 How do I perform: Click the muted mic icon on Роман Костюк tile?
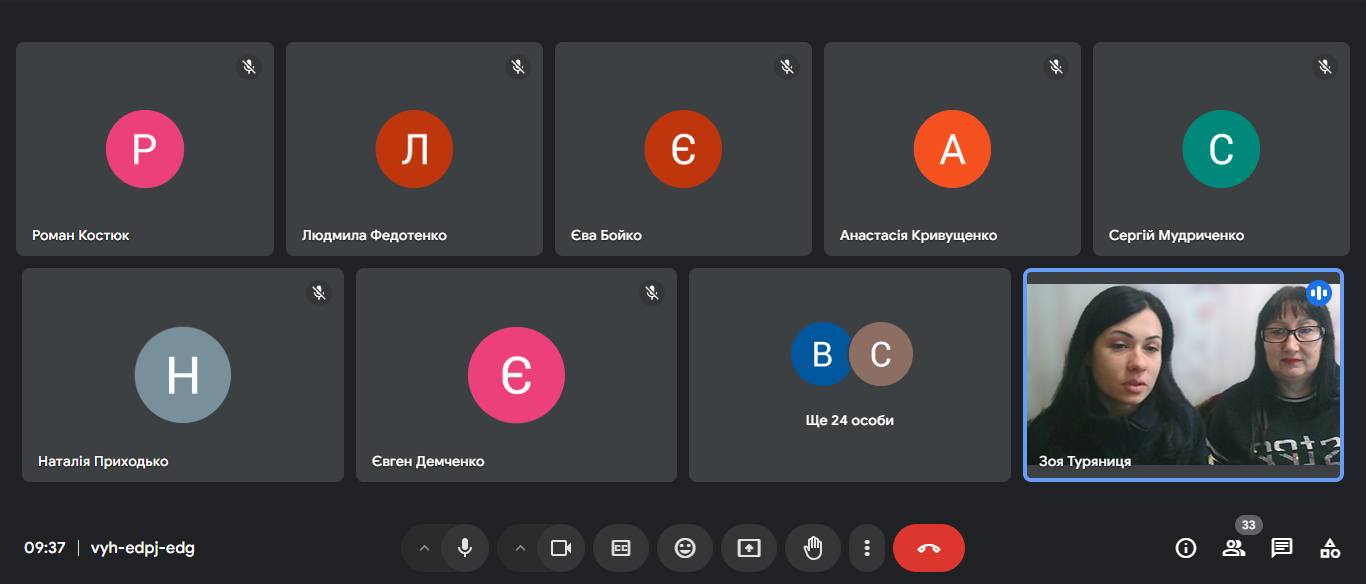[249, 67]
